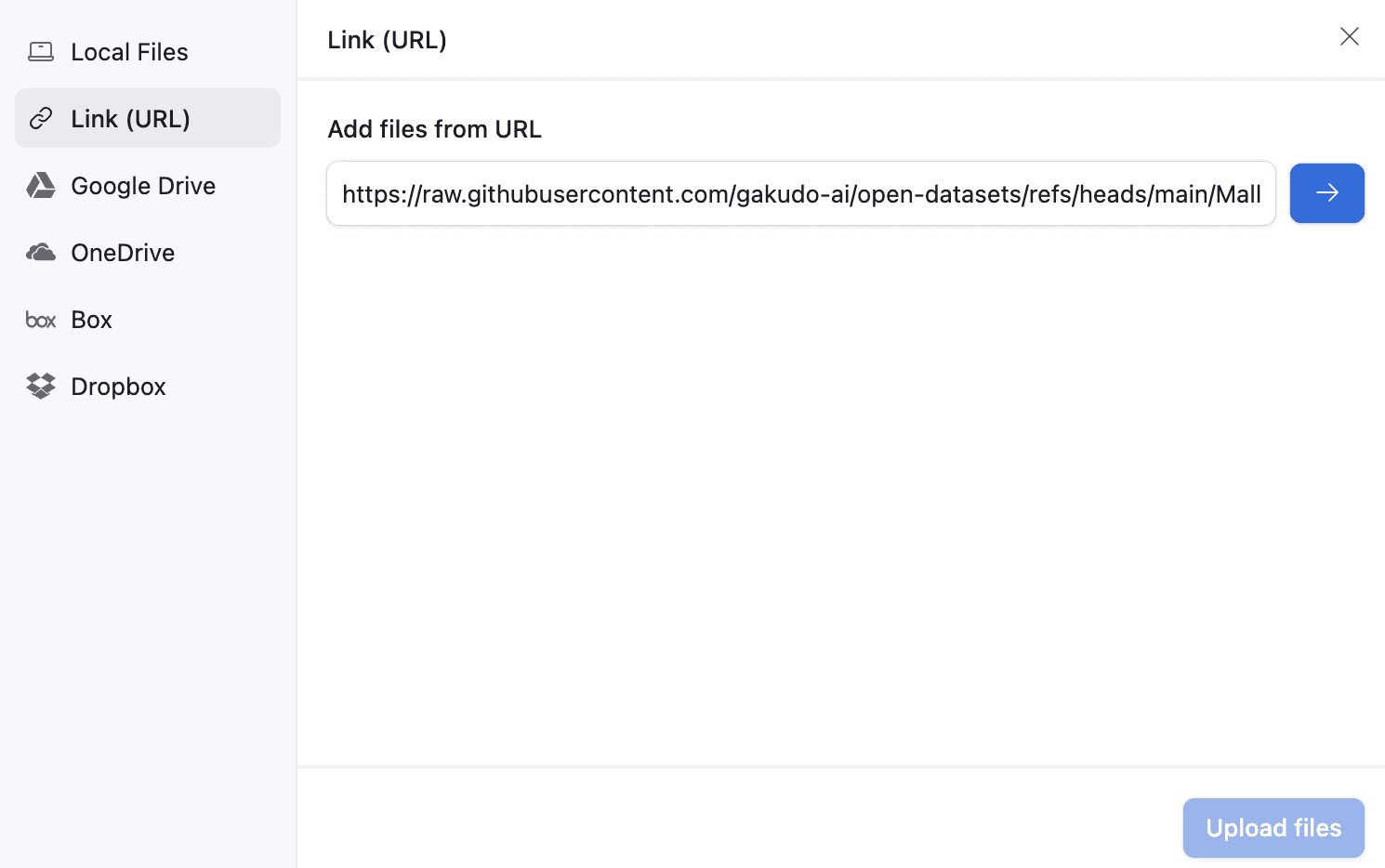Submit the URL with the arrow button
This screenshot has width=1385, height=868.
pyautogui.click(x=1326, y=193)
